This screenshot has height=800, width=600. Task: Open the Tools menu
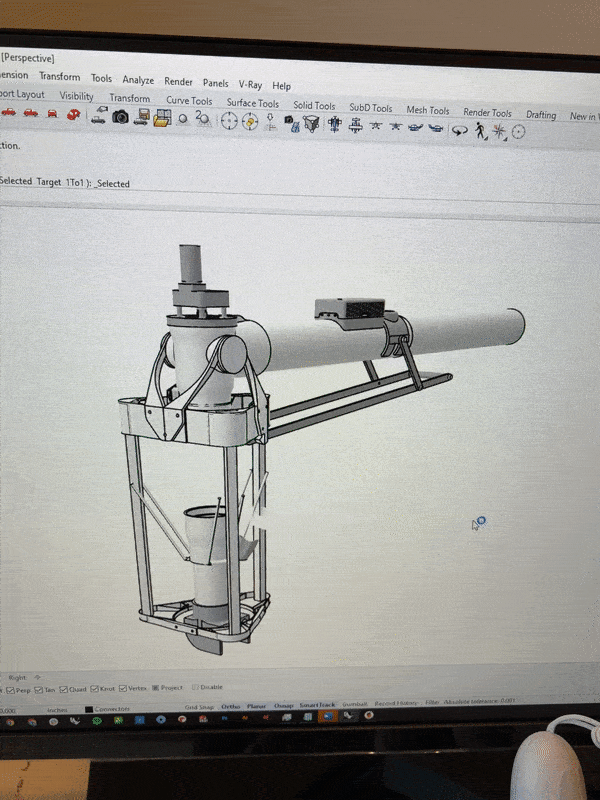101,78
